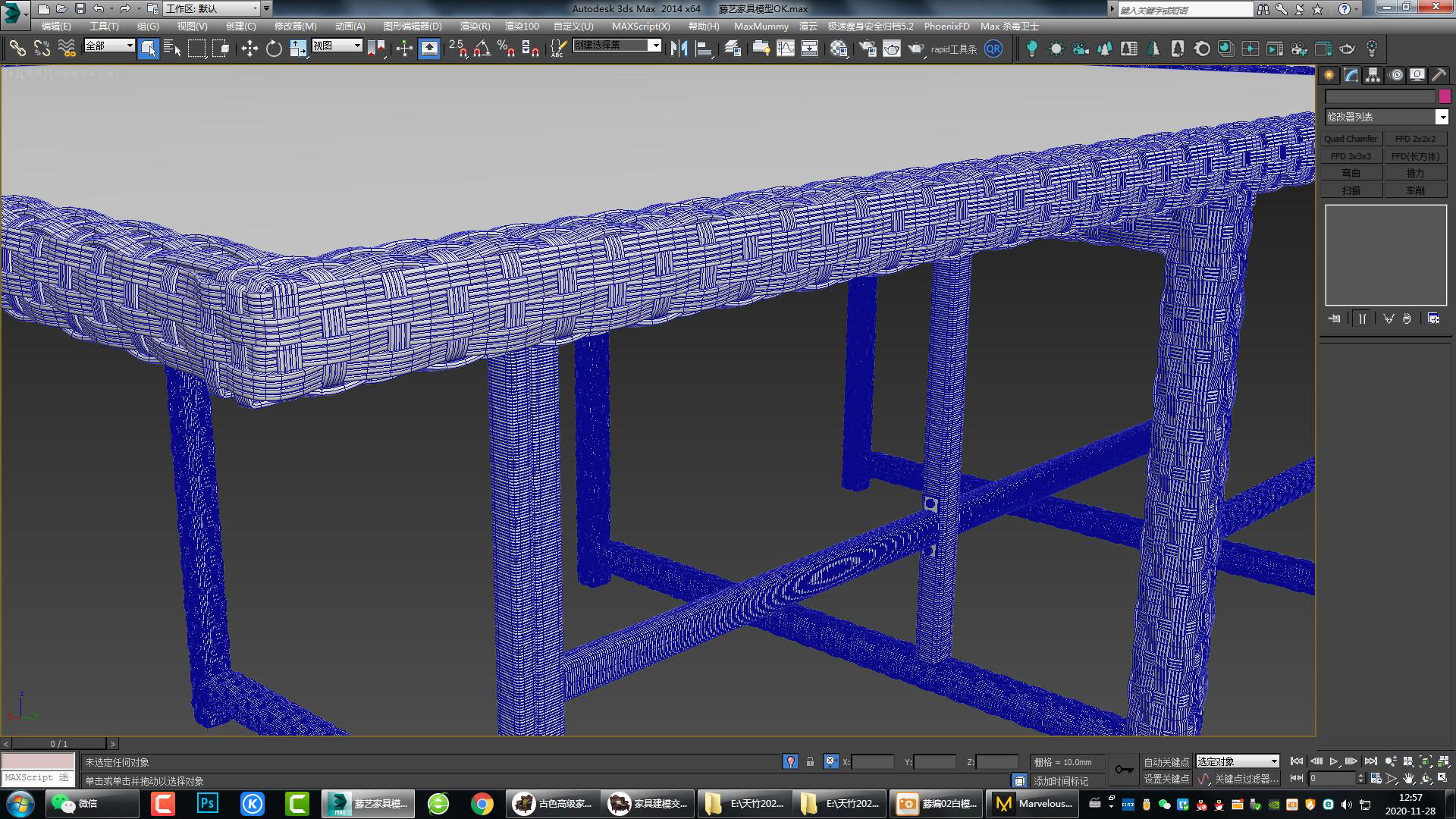Open the Material Editor icon

838,48
